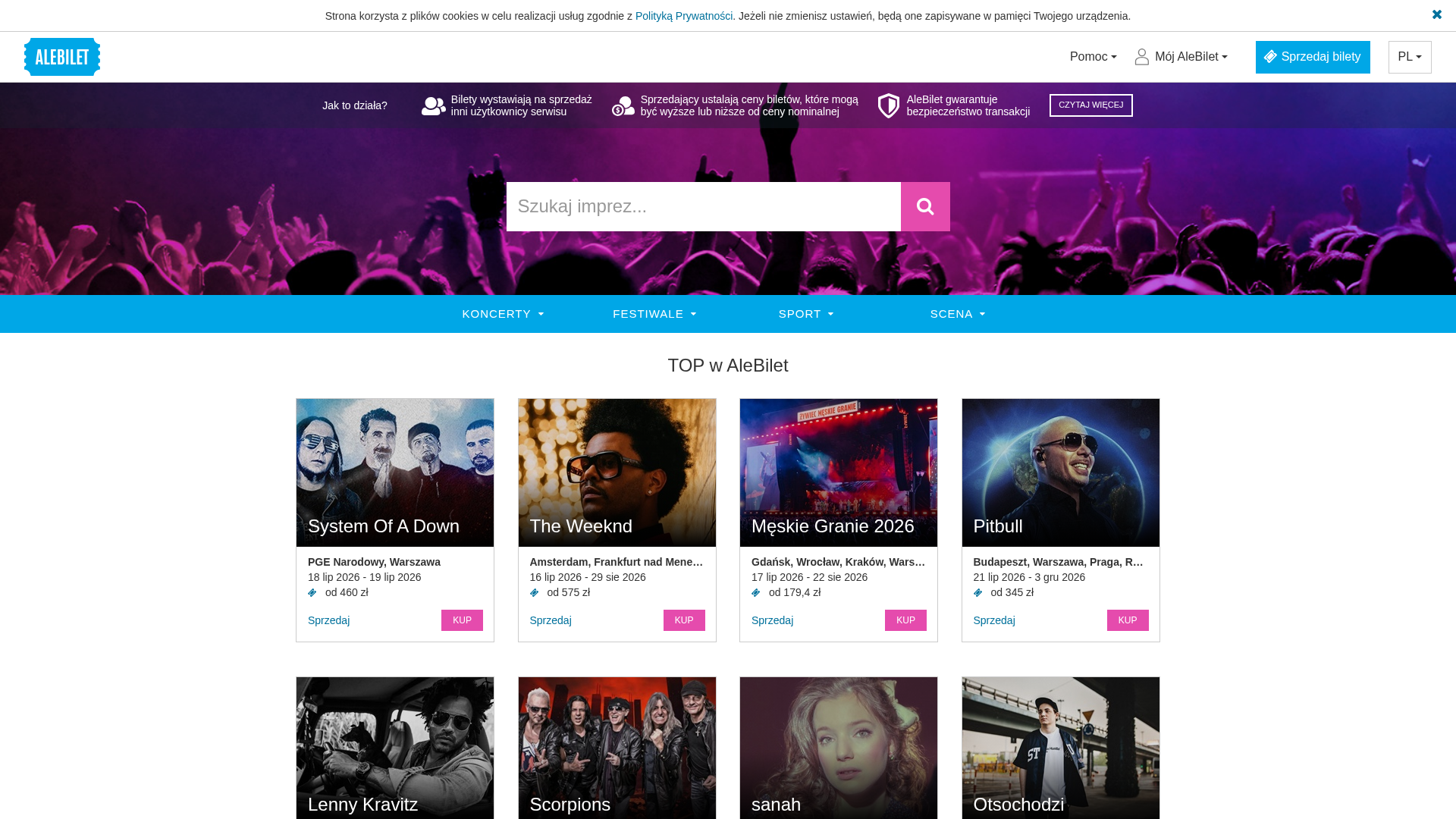Open the Mój AleBilet account dropdown

pyautogui.click(x=1181, y=57)
